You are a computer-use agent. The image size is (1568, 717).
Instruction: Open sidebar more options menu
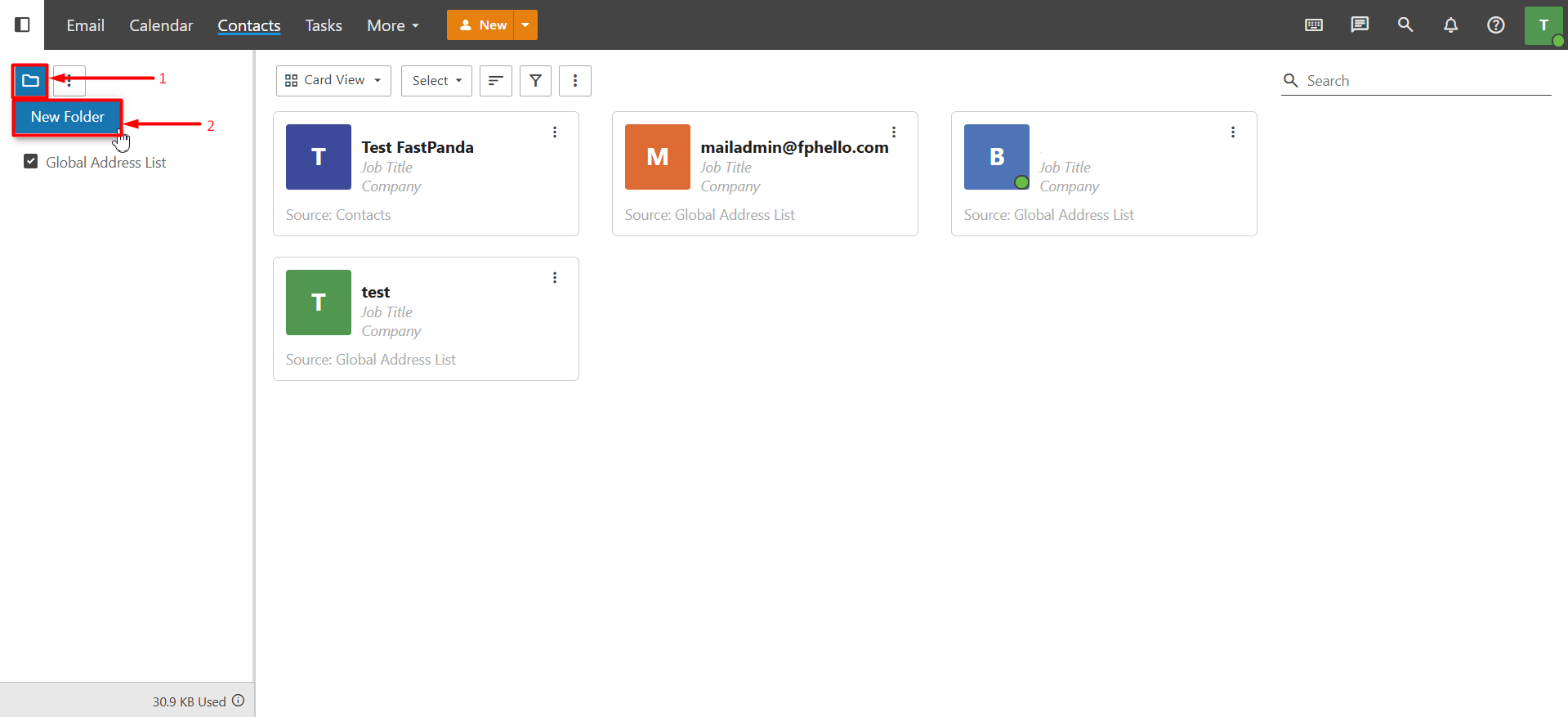tap(69, 81)
